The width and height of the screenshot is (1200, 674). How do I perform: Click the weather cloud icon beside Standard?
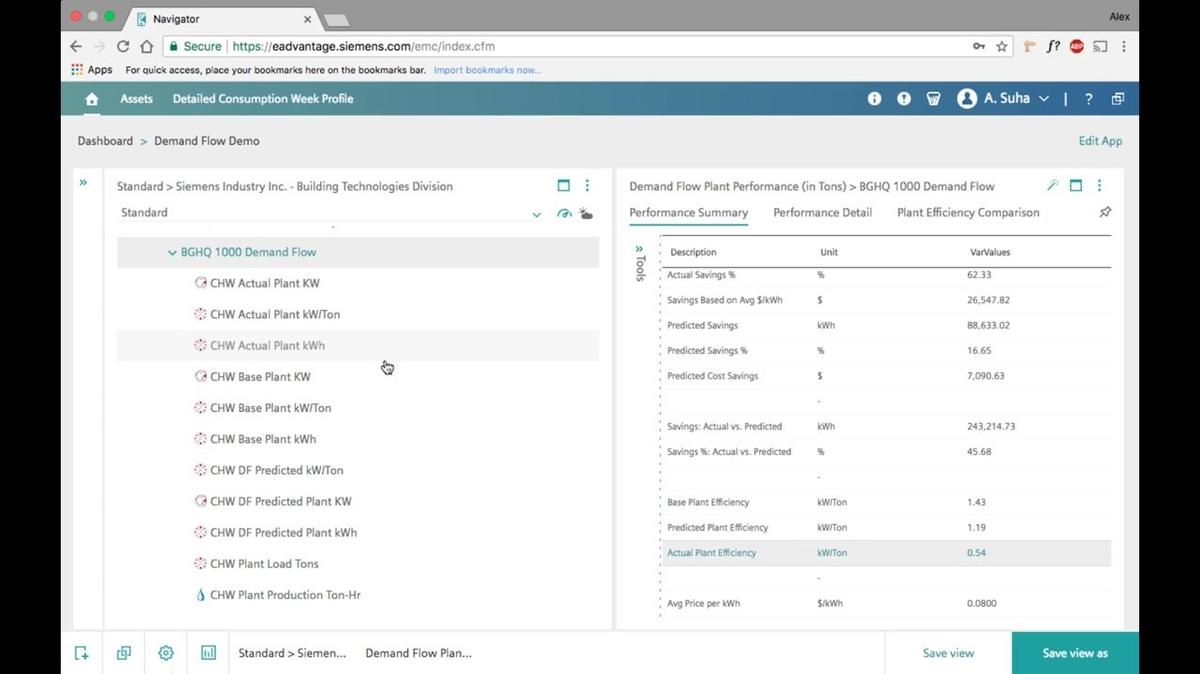pos(586,213)
